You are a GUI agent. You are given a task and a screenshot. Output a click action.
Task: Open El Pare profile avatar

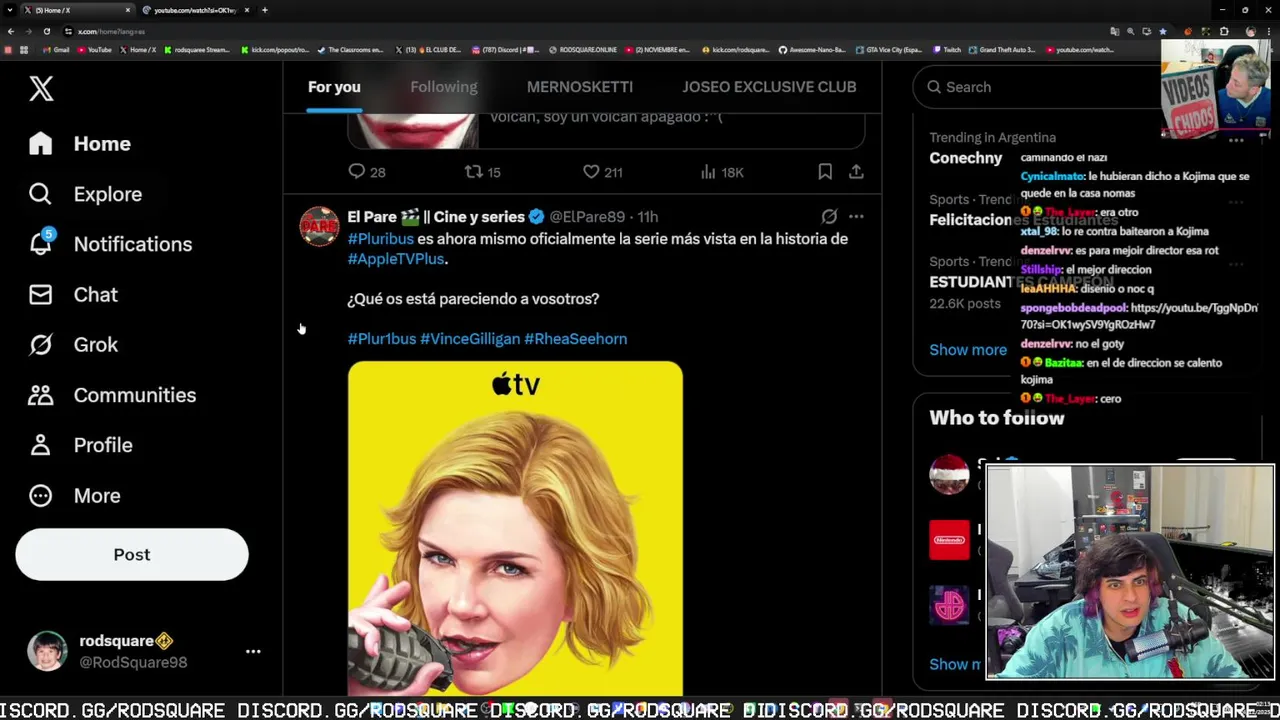[x=320, y=226]
